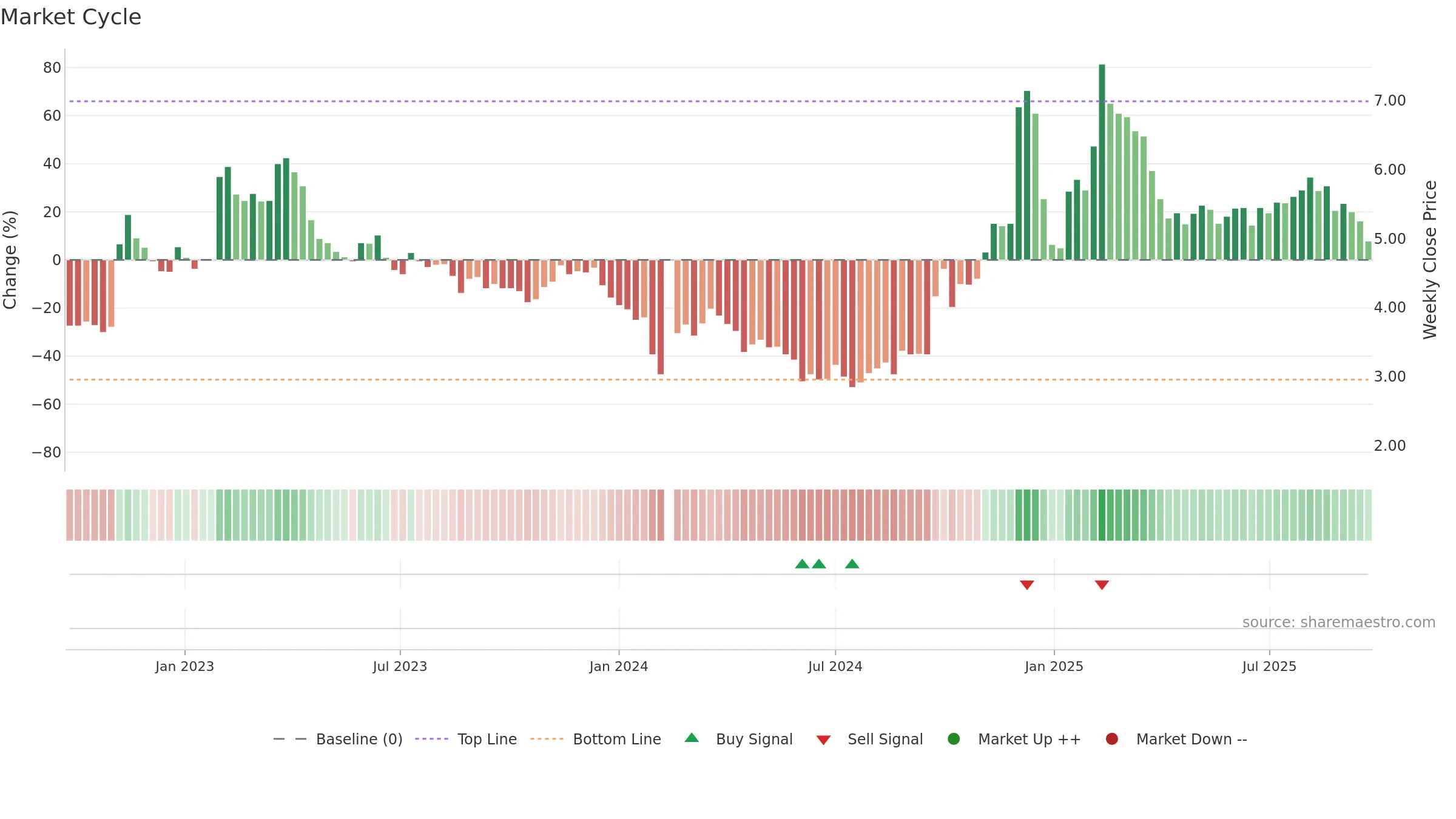This screenshot has height=819, width=1456.
Task: Click the −80 tick on the change axis
Action: coord(47,452)
